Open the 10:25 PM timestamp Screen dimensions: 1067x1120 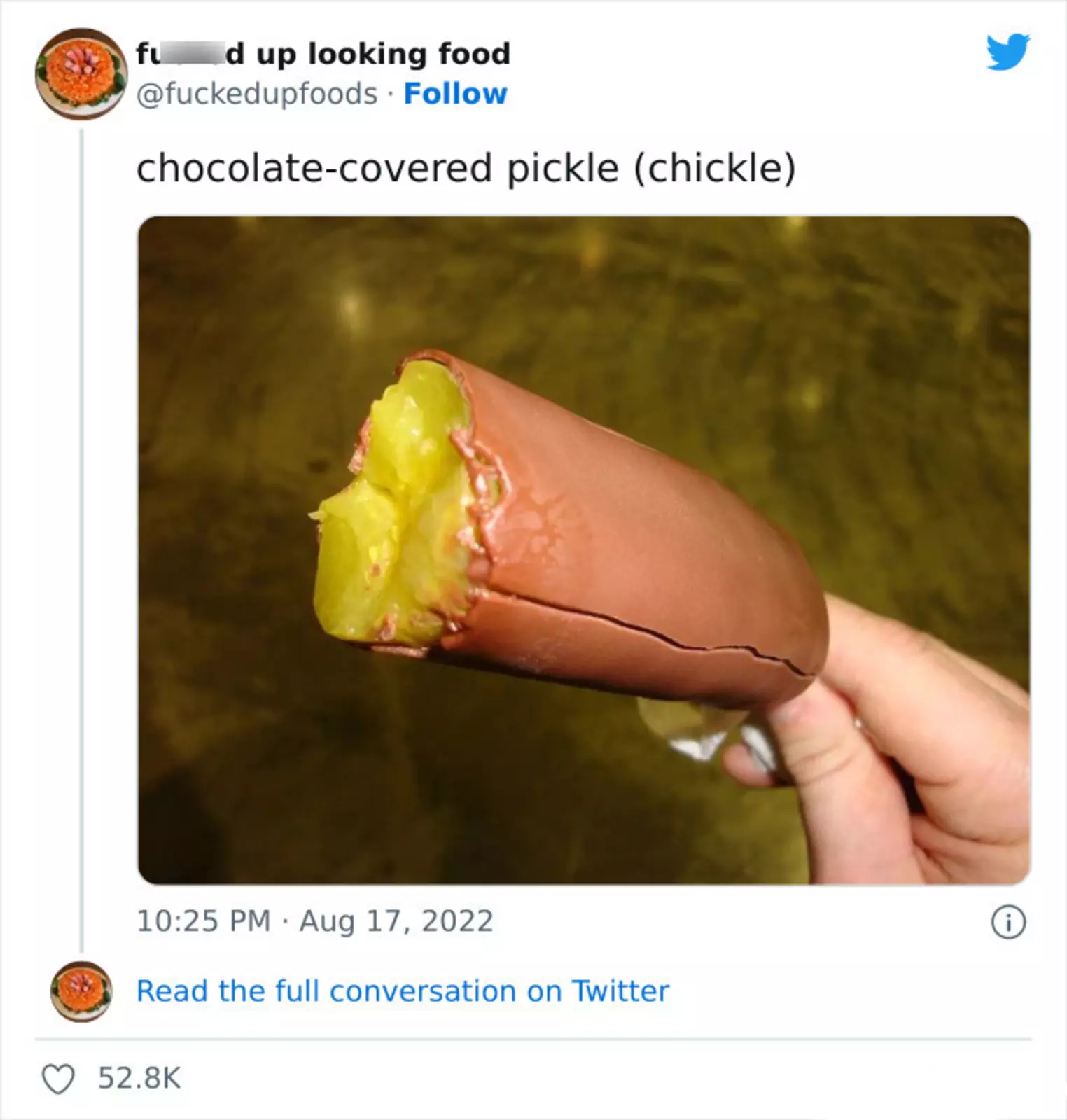[203, 921]
